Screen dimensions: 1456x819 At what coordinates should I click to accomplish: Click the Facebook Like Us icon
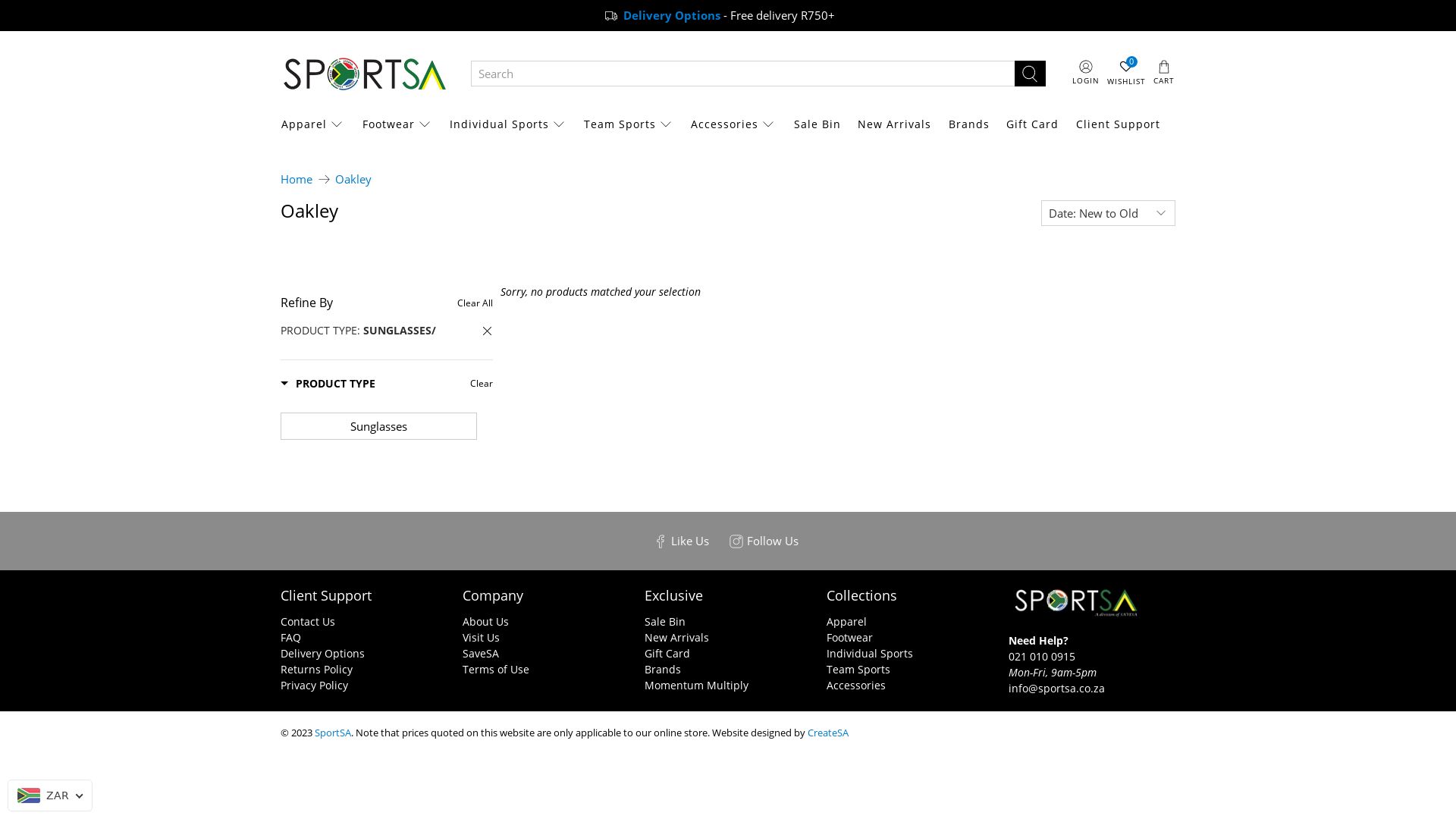point(661,541)
